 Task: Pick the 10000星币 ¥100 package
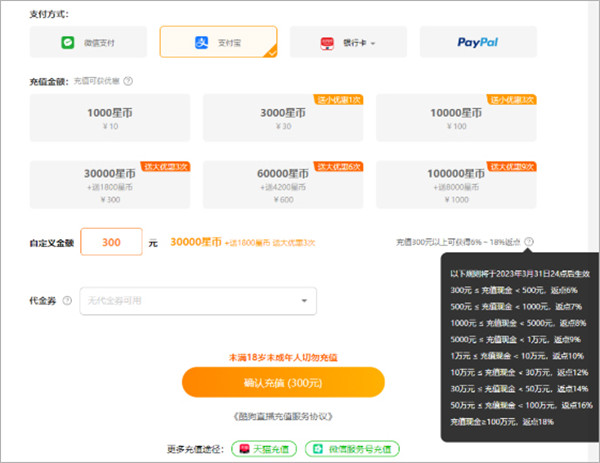(456, 117)
